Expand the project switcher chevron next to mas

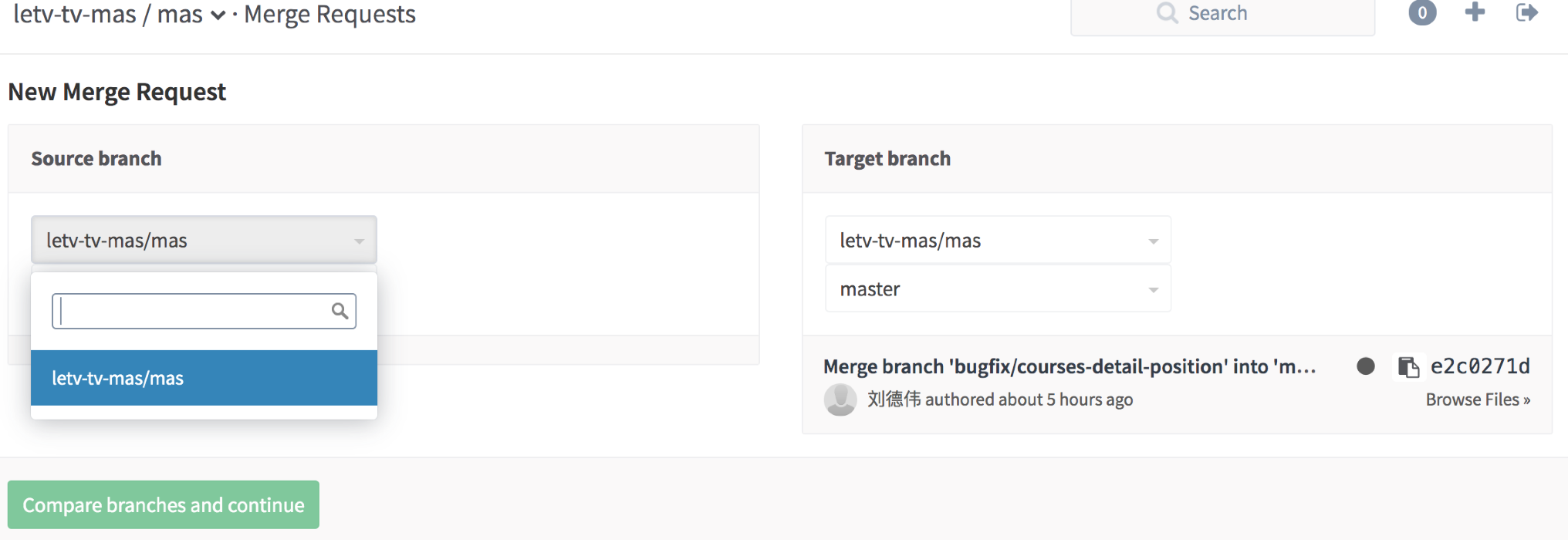pyautogui.click(x=218, y=15)
